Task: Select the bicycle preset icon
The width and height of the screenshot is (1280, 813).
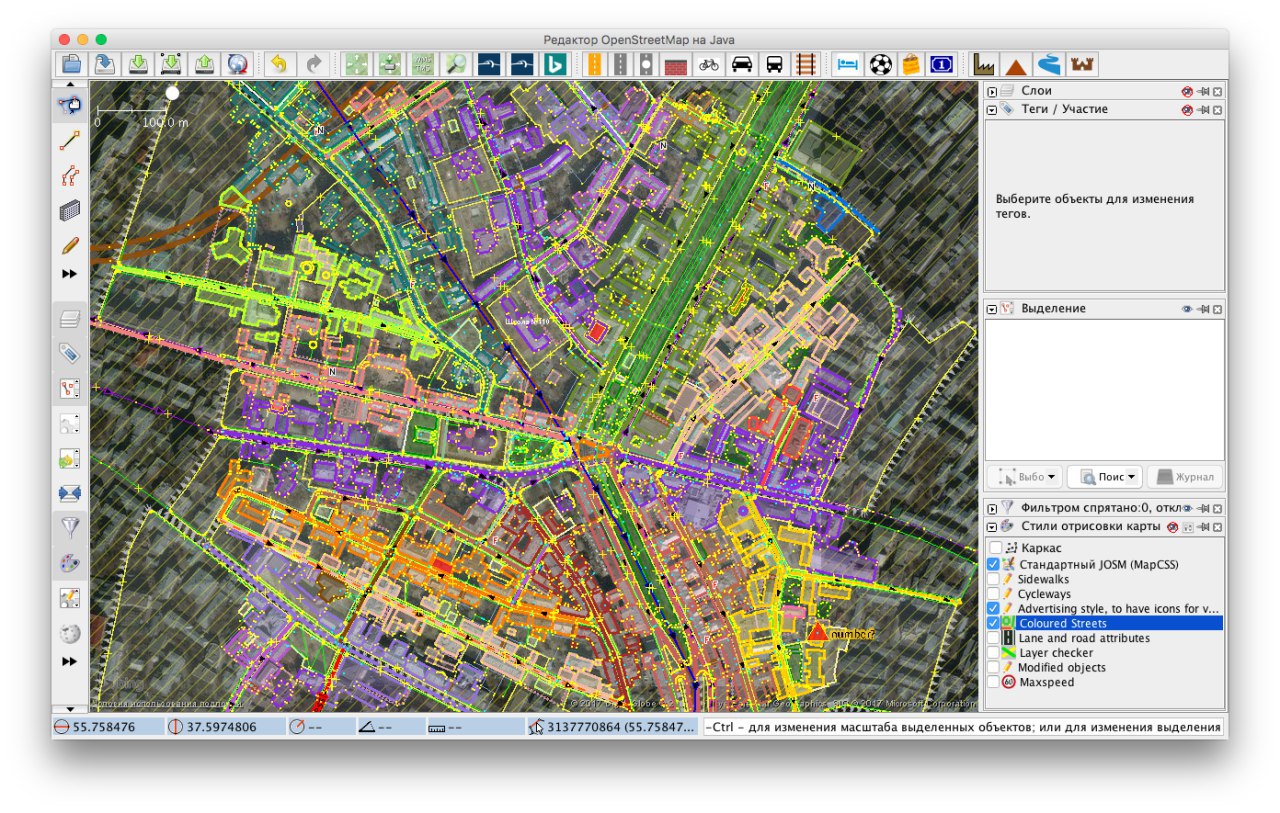Action: coord(709,64)
